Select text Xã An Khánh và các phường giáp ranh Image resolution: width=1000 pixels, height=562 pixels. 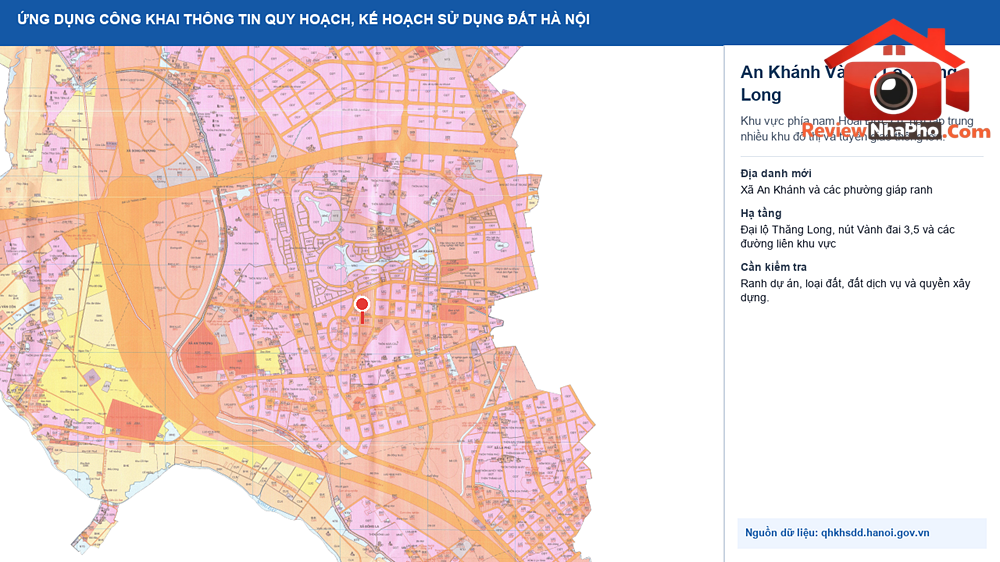(x=836, y=190)
